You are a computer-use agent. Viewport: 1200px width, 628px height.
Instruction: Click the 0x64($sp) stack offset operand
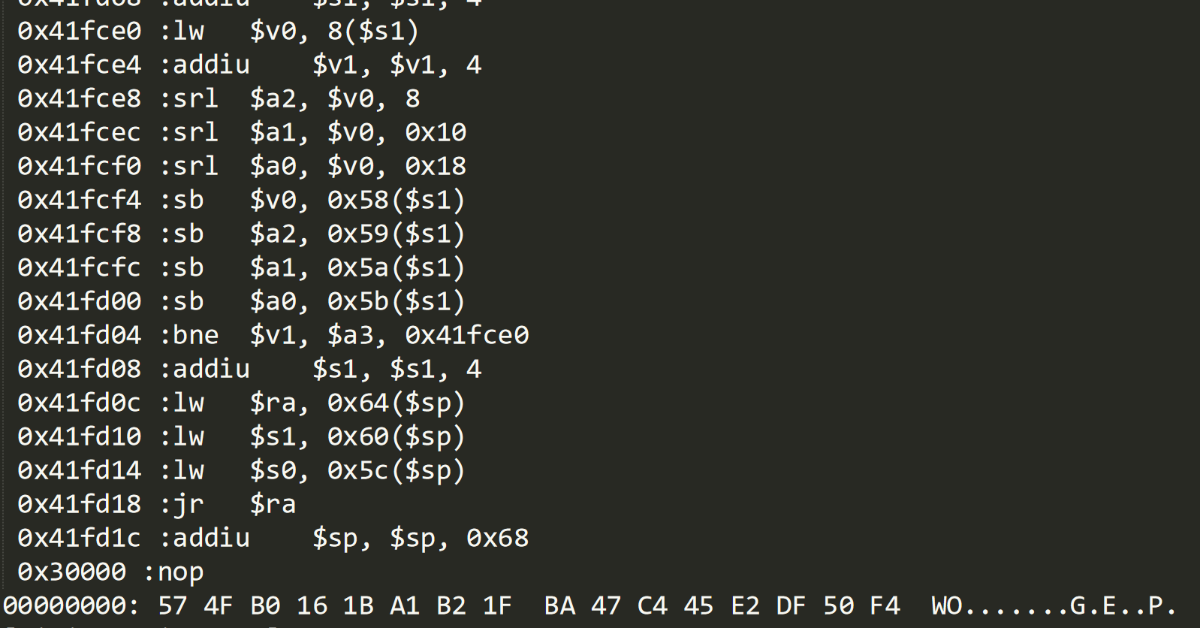pos(396,404)
